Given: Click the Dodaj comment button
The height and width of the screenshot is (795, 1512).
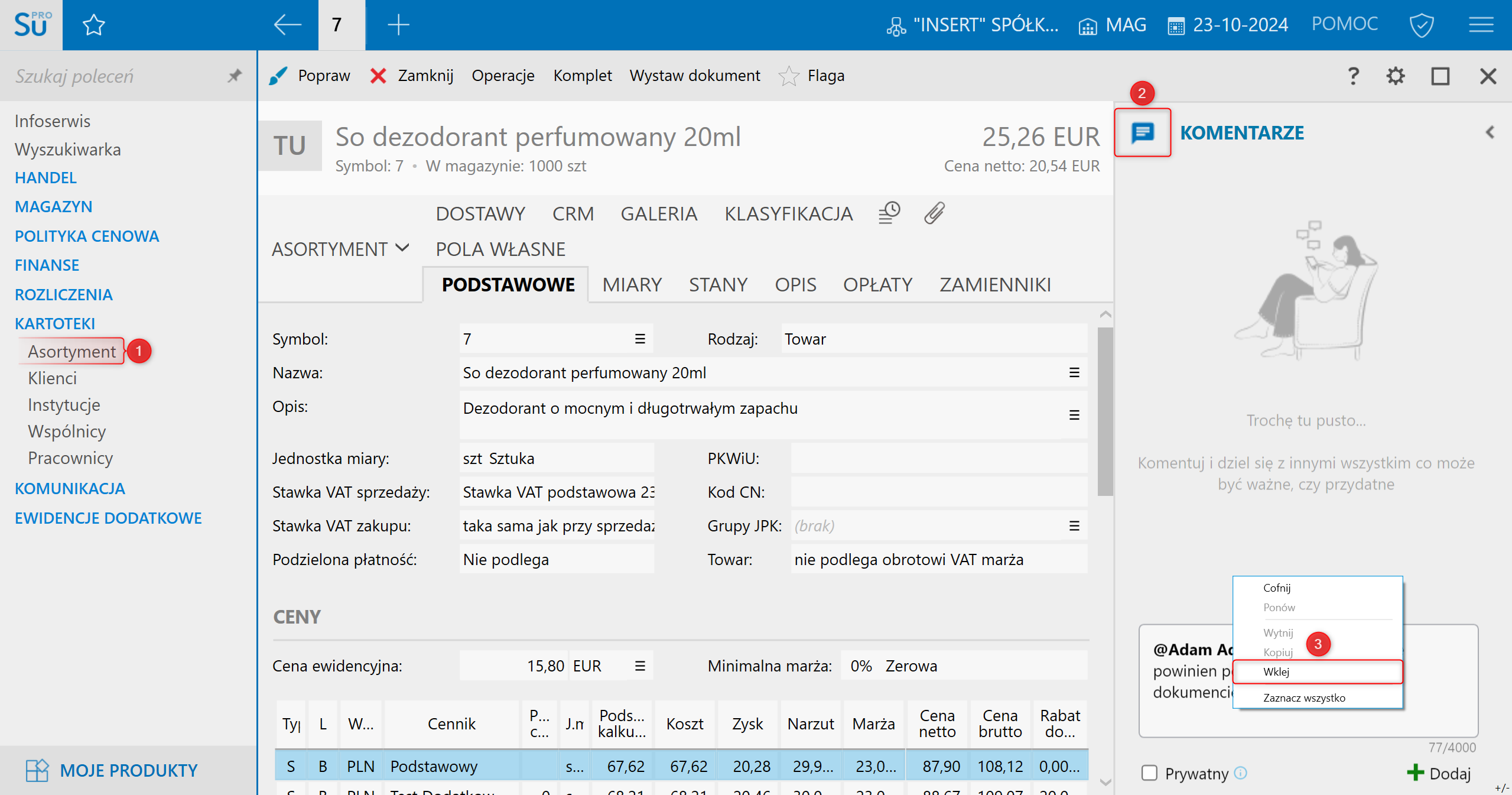Looking at the screenshot, I should pyautogui.click(x=1438, y=773).
